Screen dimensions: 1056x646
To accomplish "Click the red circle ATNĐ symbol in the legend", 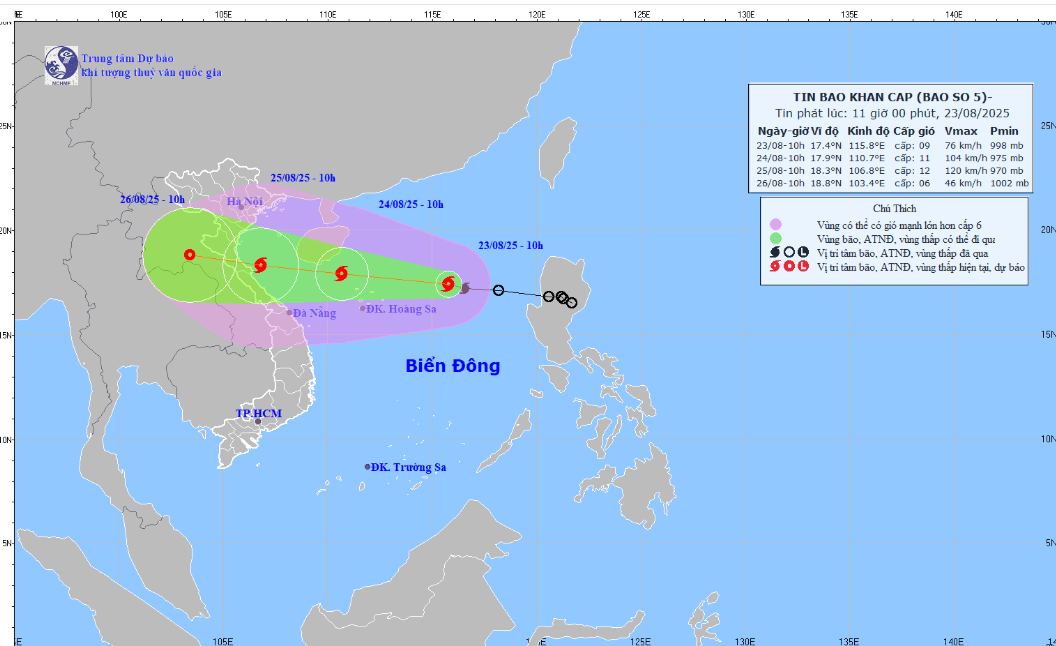I will click(789, 267).
